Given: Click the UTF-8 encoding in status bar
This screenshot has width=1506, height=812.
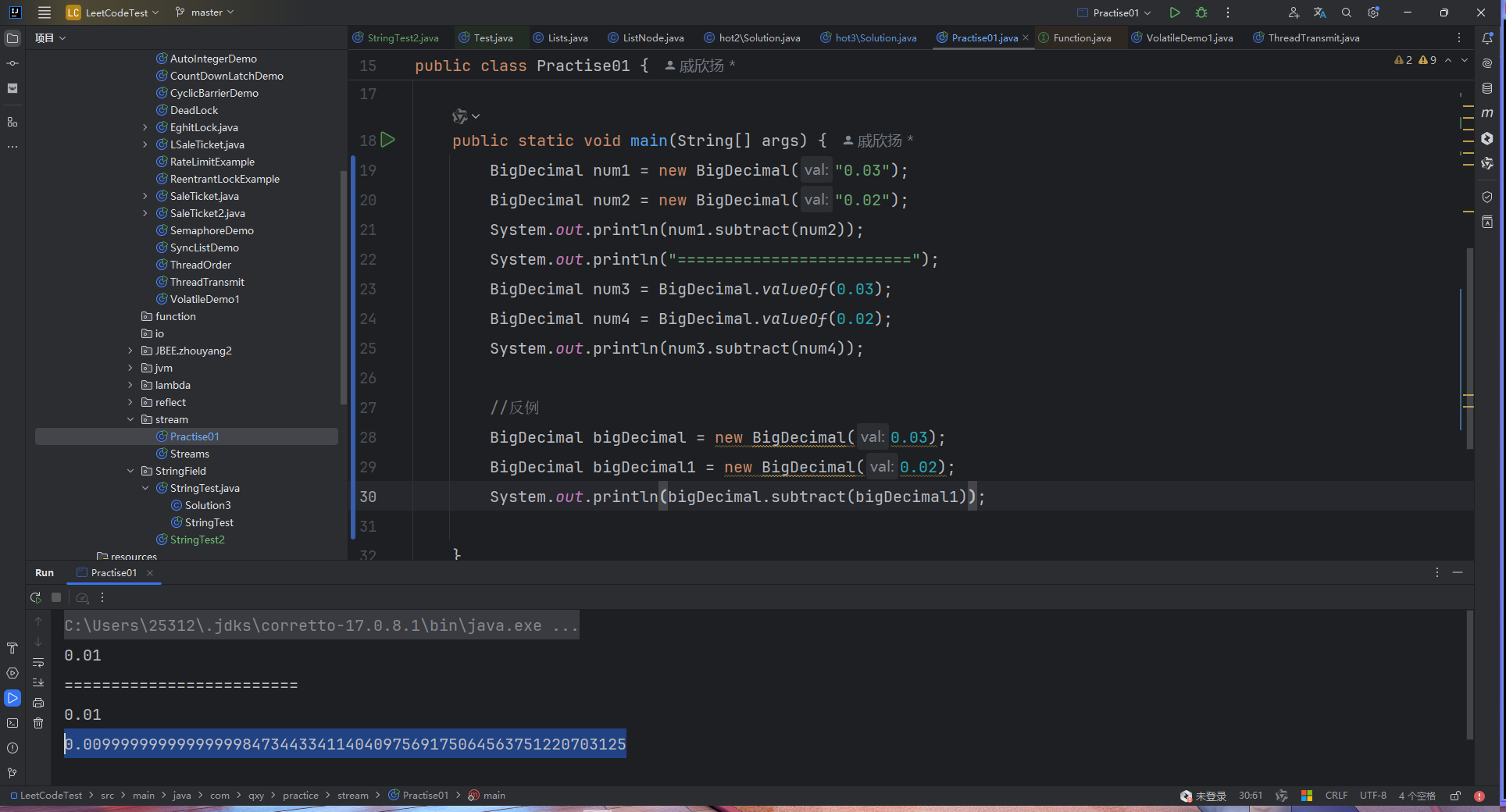Looking at the screenshot, I should (x=1372, y=796).
